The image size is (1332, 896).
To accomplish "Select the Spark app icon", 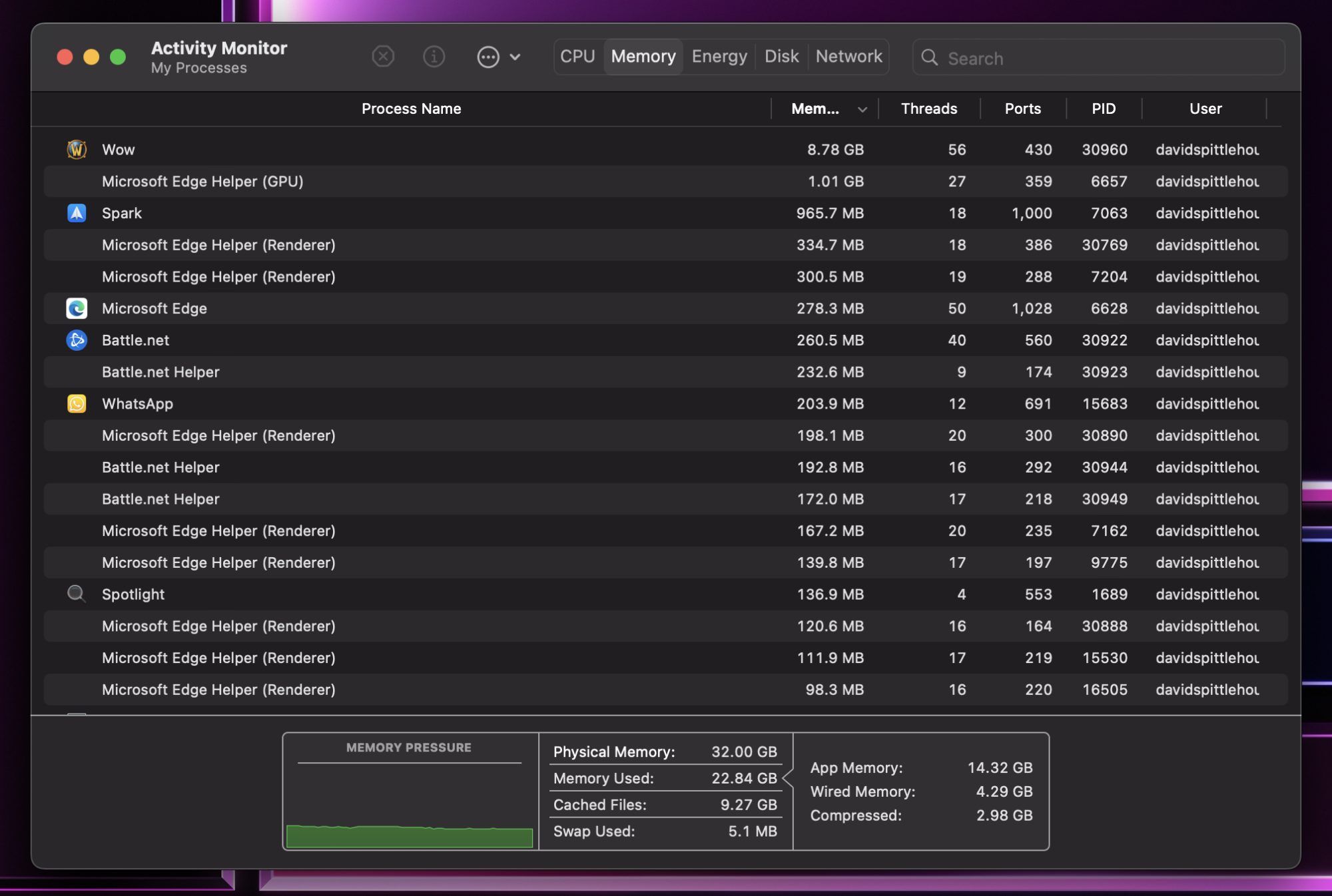I will [x=77, y=213].
